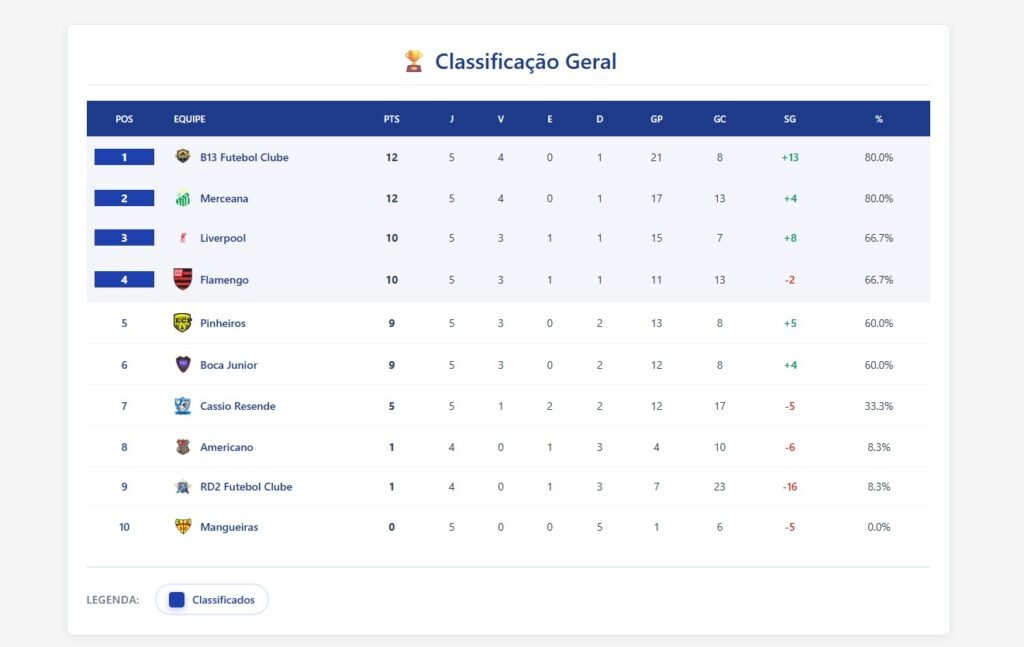Click the Cassio Resende team crest

coord(182,406)
